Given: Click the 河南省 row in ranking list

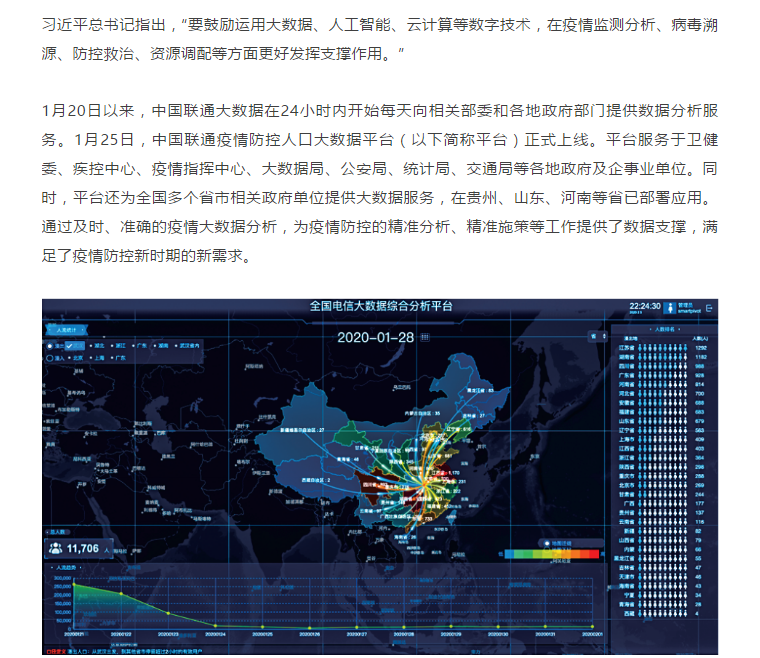Looking at the screenshot, I should pyautogui.click(x=663, y=385).
